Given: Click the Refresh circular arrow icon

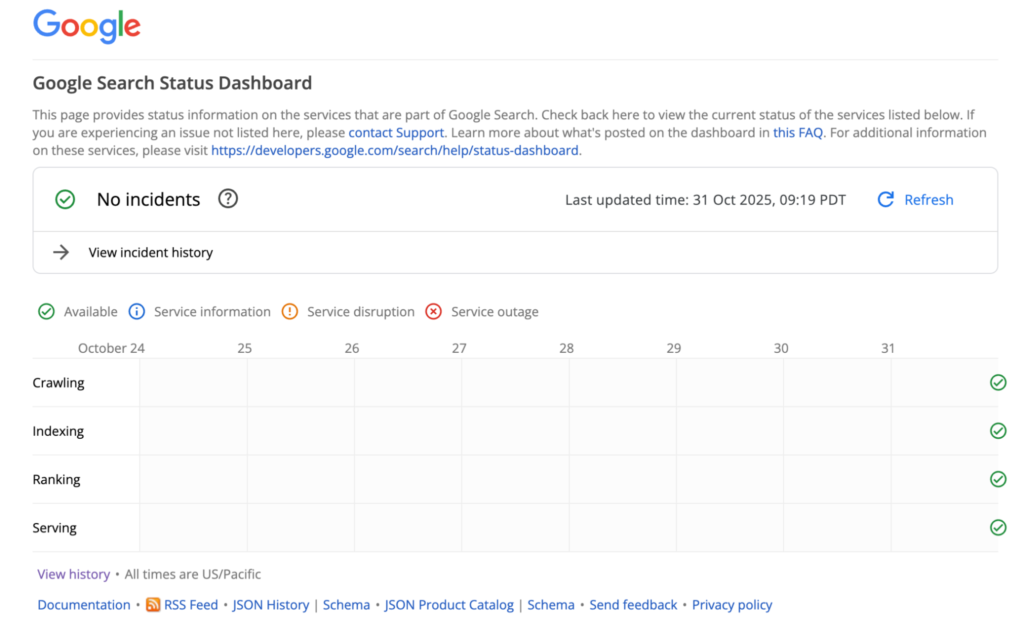Looking at the screenshot, I should pos(885,199).
